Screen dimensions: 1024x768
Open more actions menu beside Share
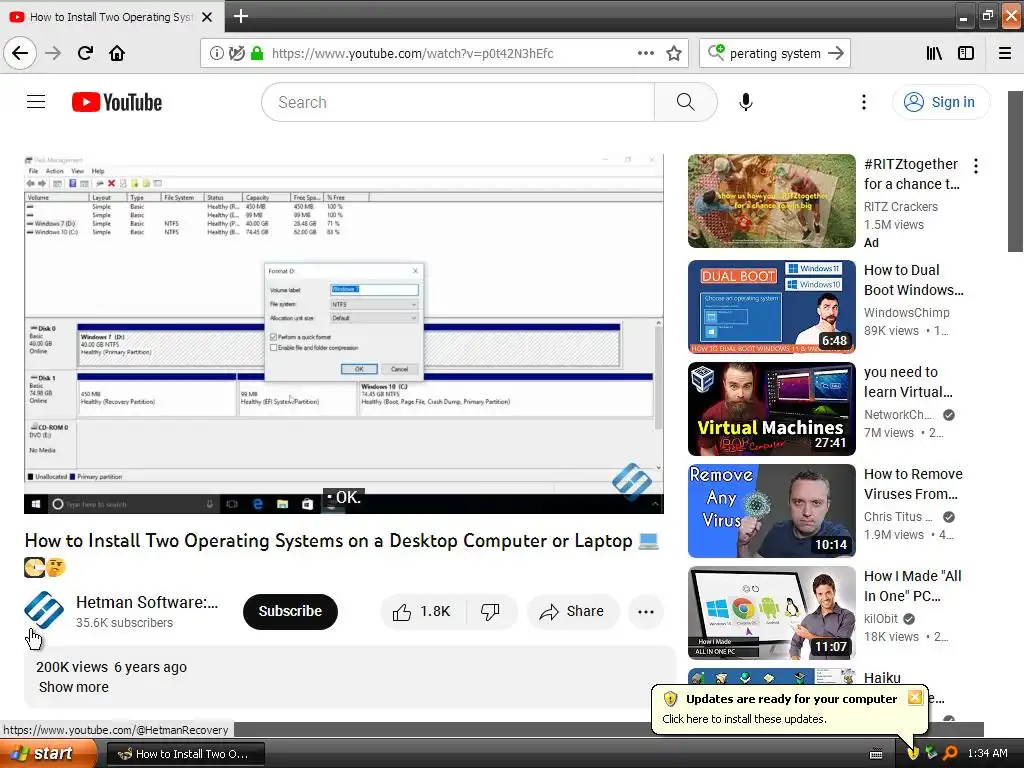pyautogui.click(x=645, y=611)
